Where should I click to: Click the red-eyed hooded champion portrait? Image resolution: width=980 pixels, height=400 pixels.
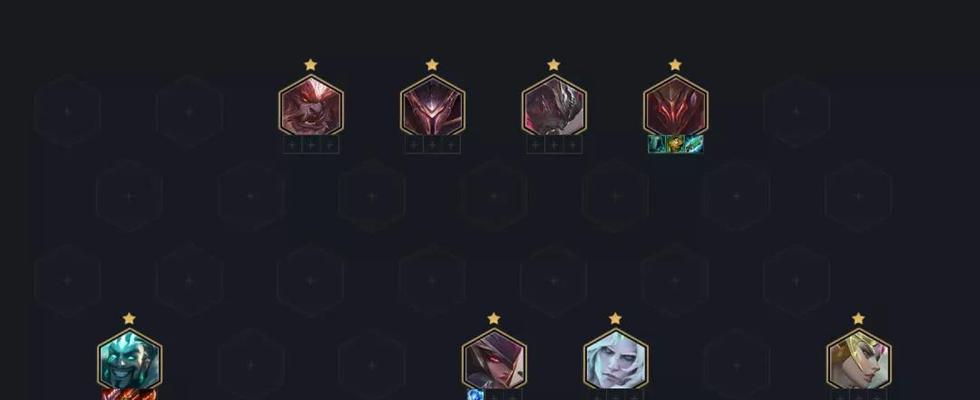(494, 359)
